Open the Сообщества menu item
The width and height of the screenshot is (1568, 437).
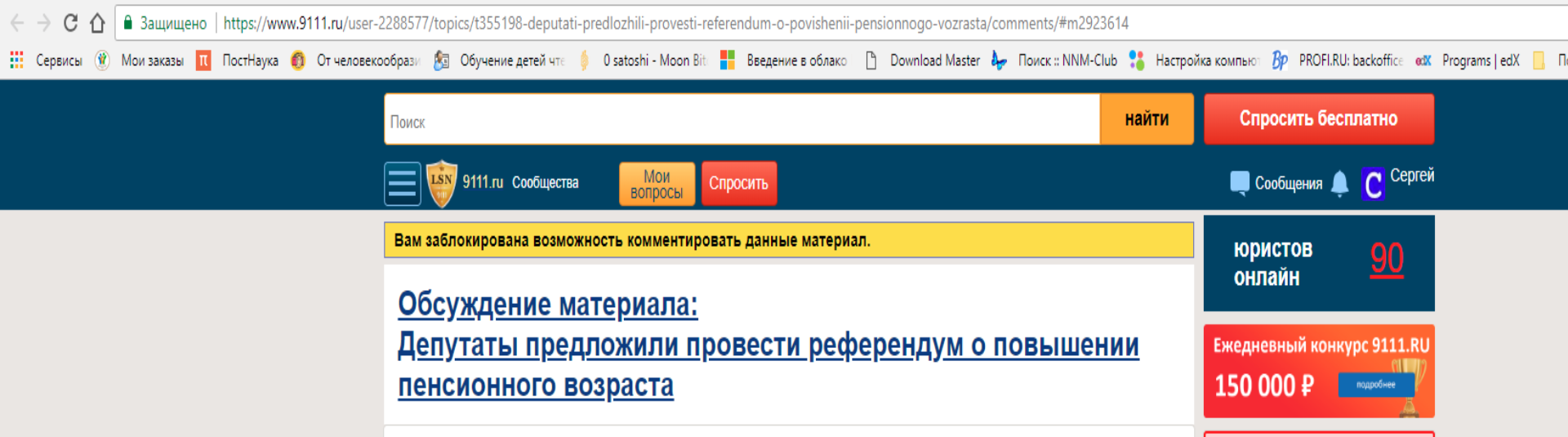[x=545, y=183]
